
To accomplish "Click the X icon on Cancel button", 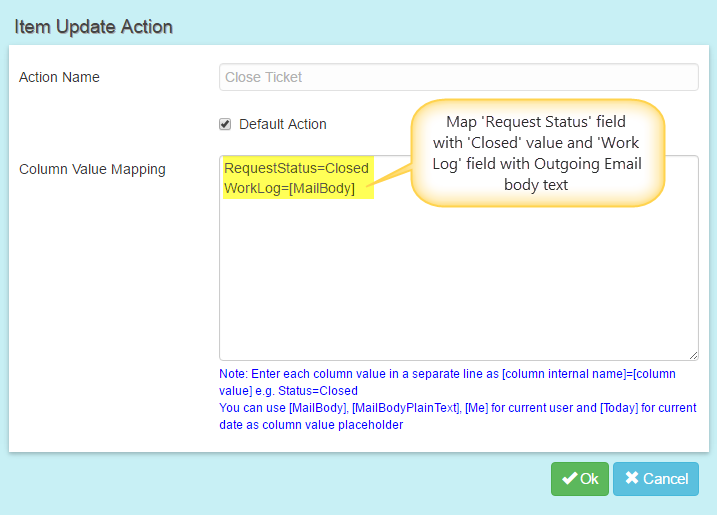I will click(x=632, y=478).
